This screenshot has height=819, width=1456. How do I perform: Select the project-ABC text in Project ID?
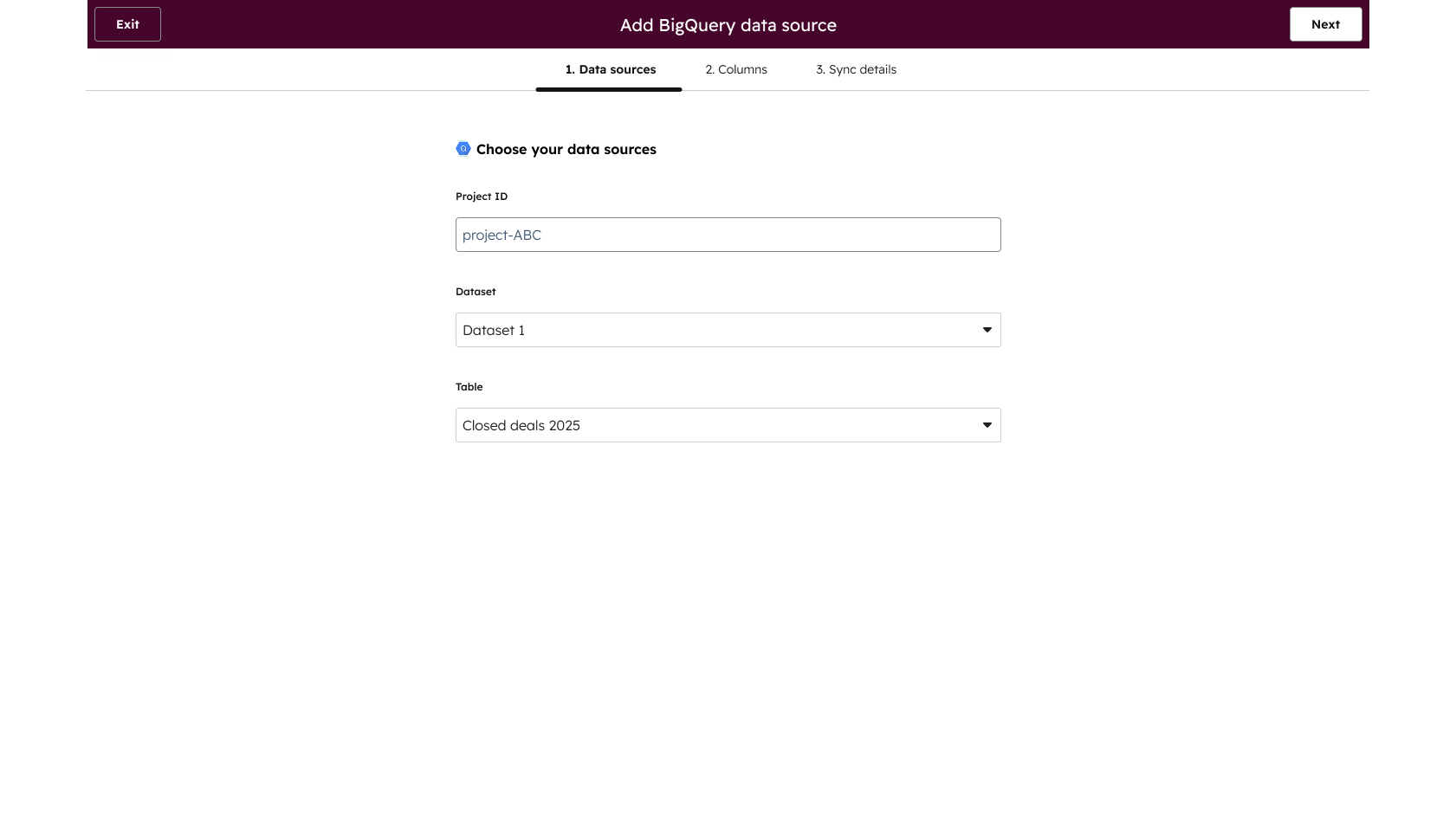502,235
